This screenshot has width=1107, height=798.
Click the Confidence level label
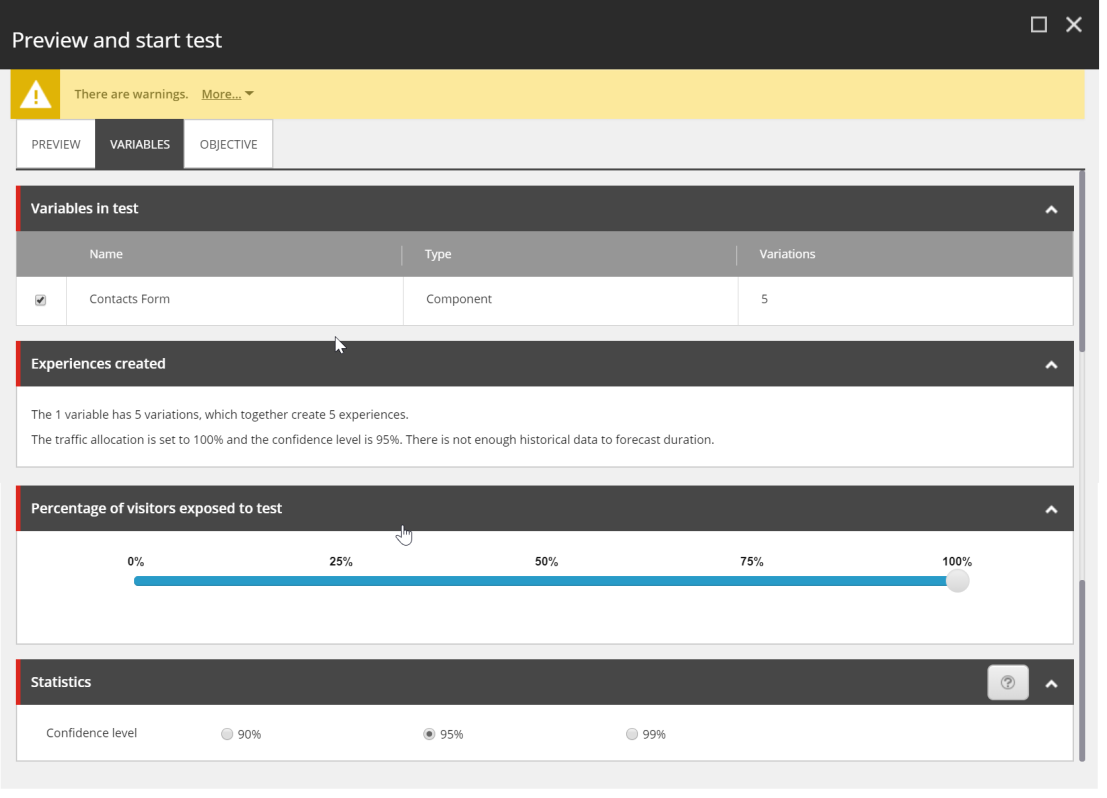(x=92, y=733)
